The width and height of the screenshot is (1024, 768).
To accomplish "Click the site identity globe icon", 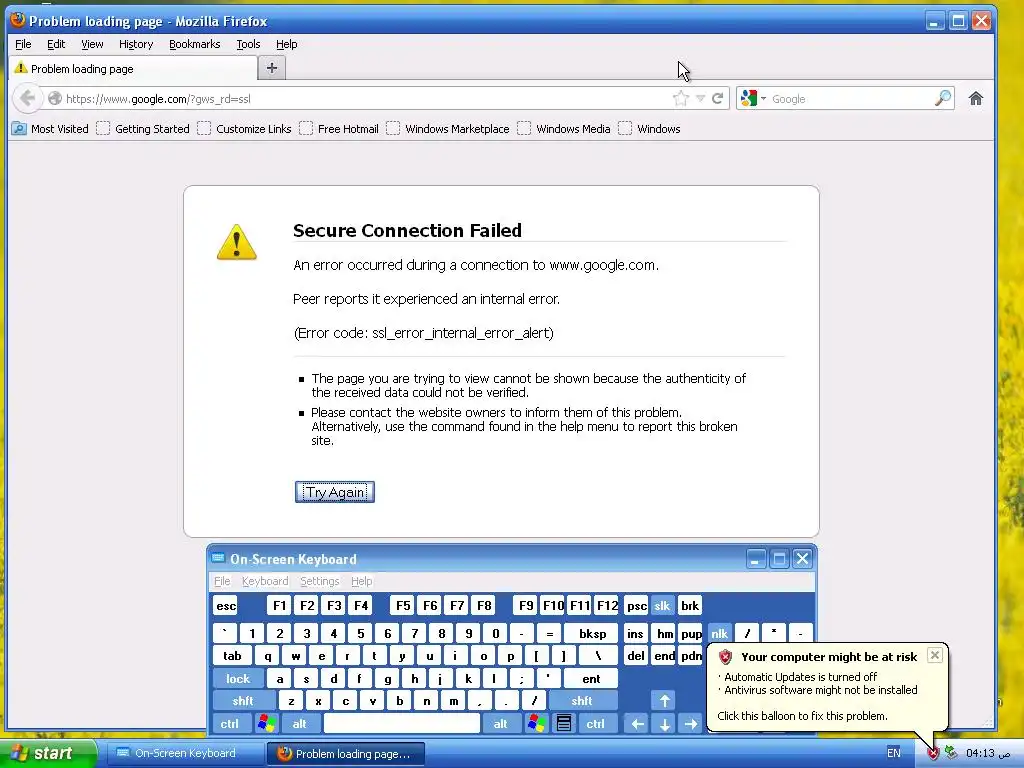I will 55,99.
